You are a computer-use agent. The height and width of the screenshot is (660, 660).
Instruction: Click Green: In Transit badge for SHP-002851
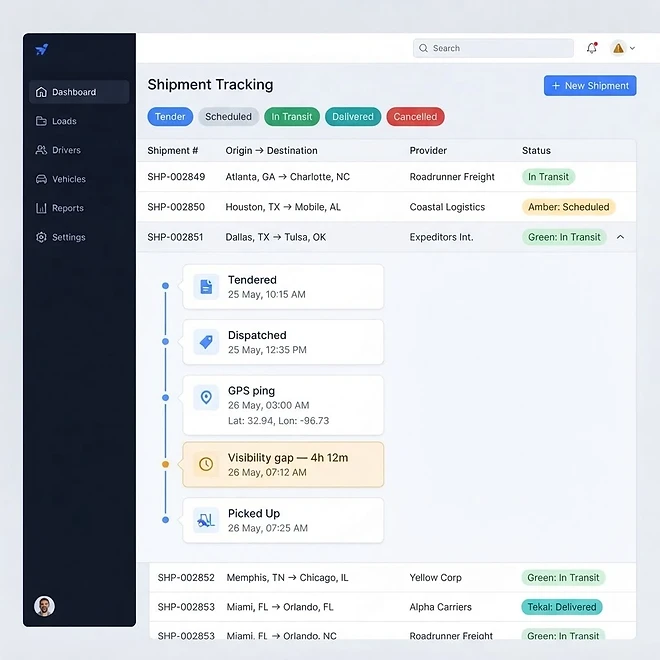pos(564,237)
